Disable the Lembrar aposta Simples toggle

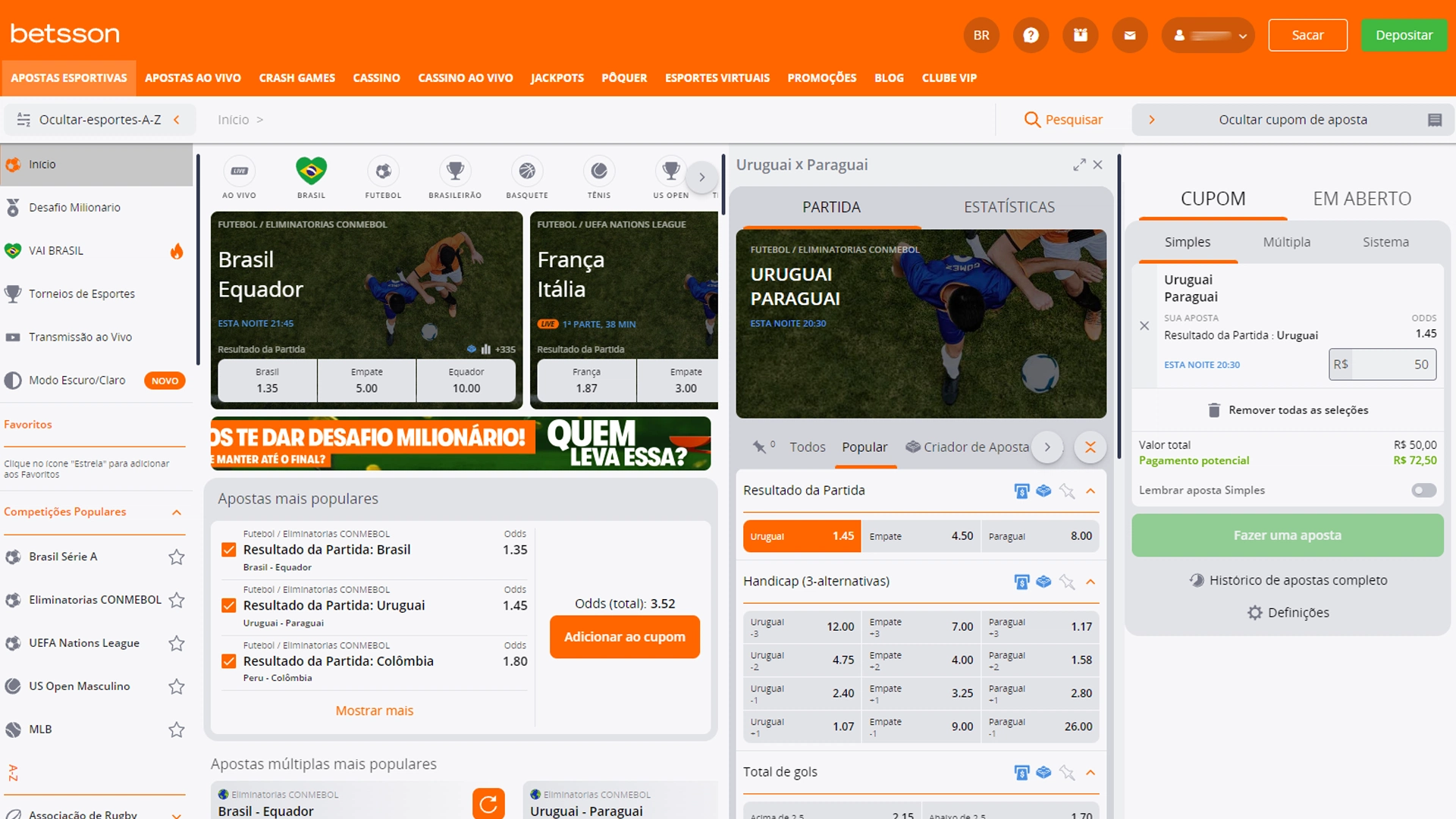click(1423, 491)
